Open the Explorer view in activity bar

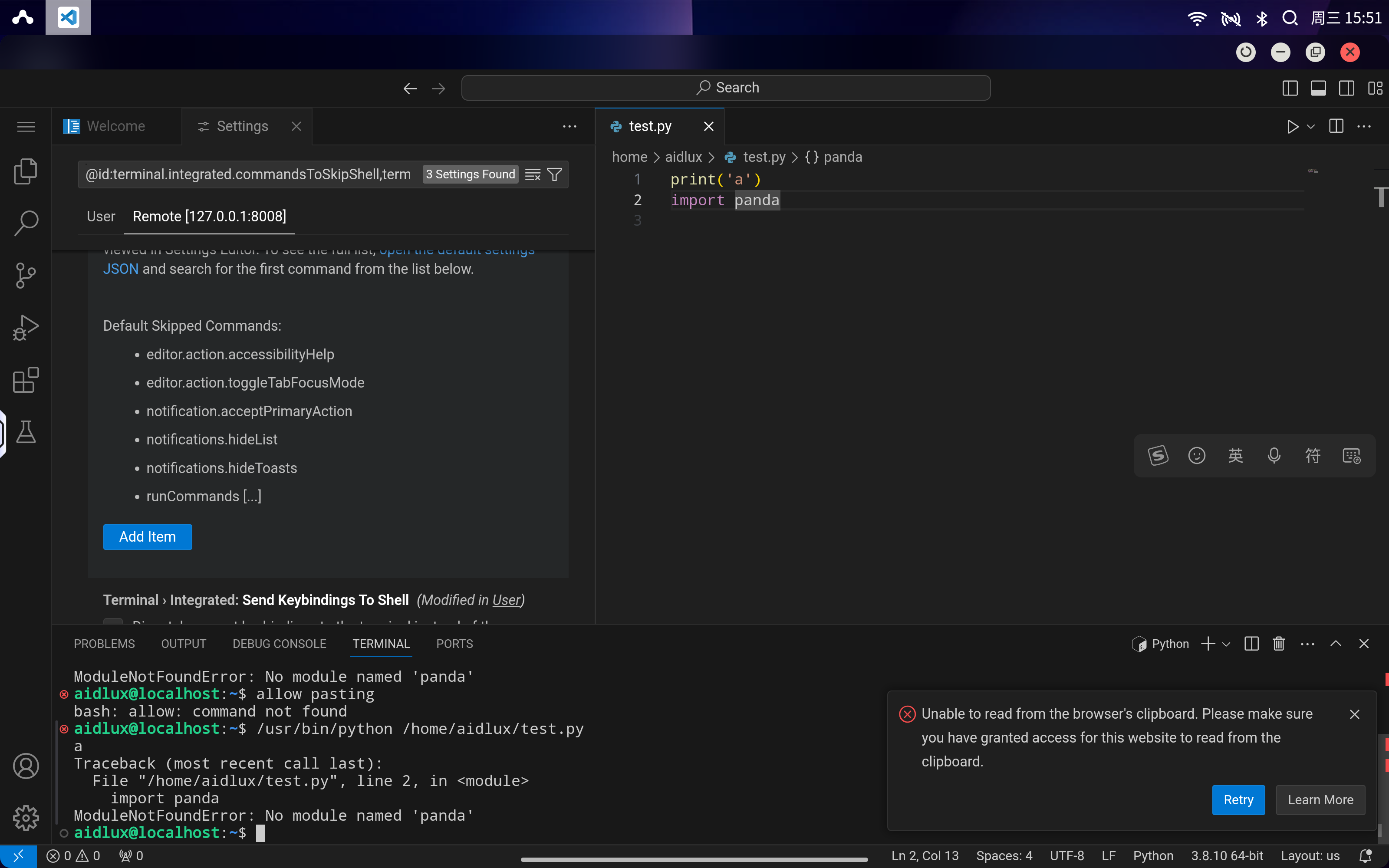(26, 171)
